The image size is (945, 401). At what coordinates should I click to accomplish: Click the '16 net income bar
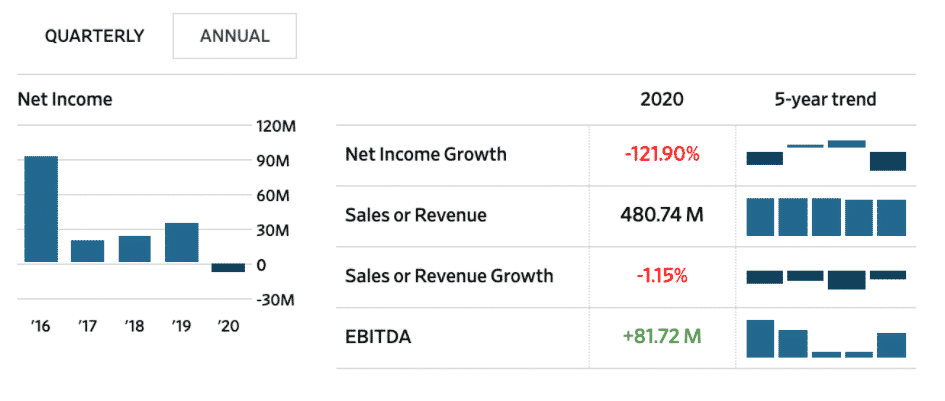41,210
